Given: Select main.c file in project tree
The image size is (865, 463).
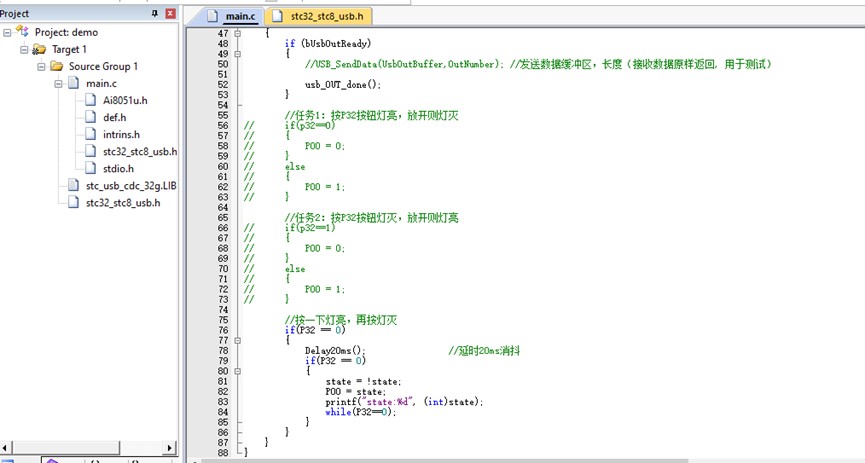Looking at the screenshot, I should 101,83.
